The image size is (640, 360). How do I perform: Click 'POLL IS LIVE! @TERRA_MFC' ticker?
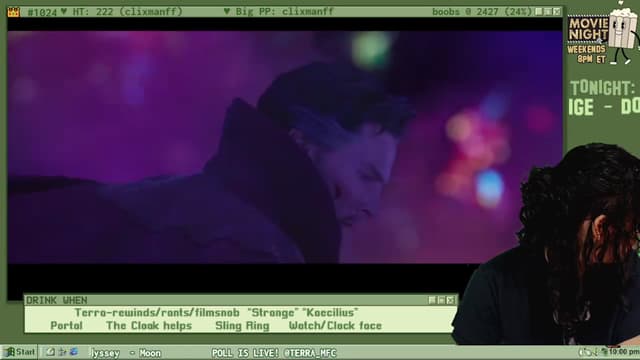coord(274,353)
